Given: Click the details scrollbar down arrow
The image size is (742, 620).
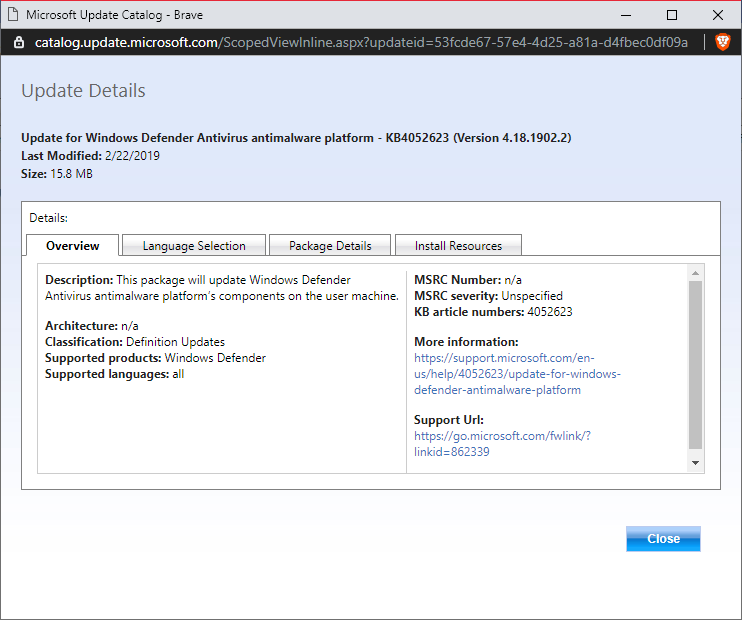Looking at the screenshot, I should click(695, 463).
